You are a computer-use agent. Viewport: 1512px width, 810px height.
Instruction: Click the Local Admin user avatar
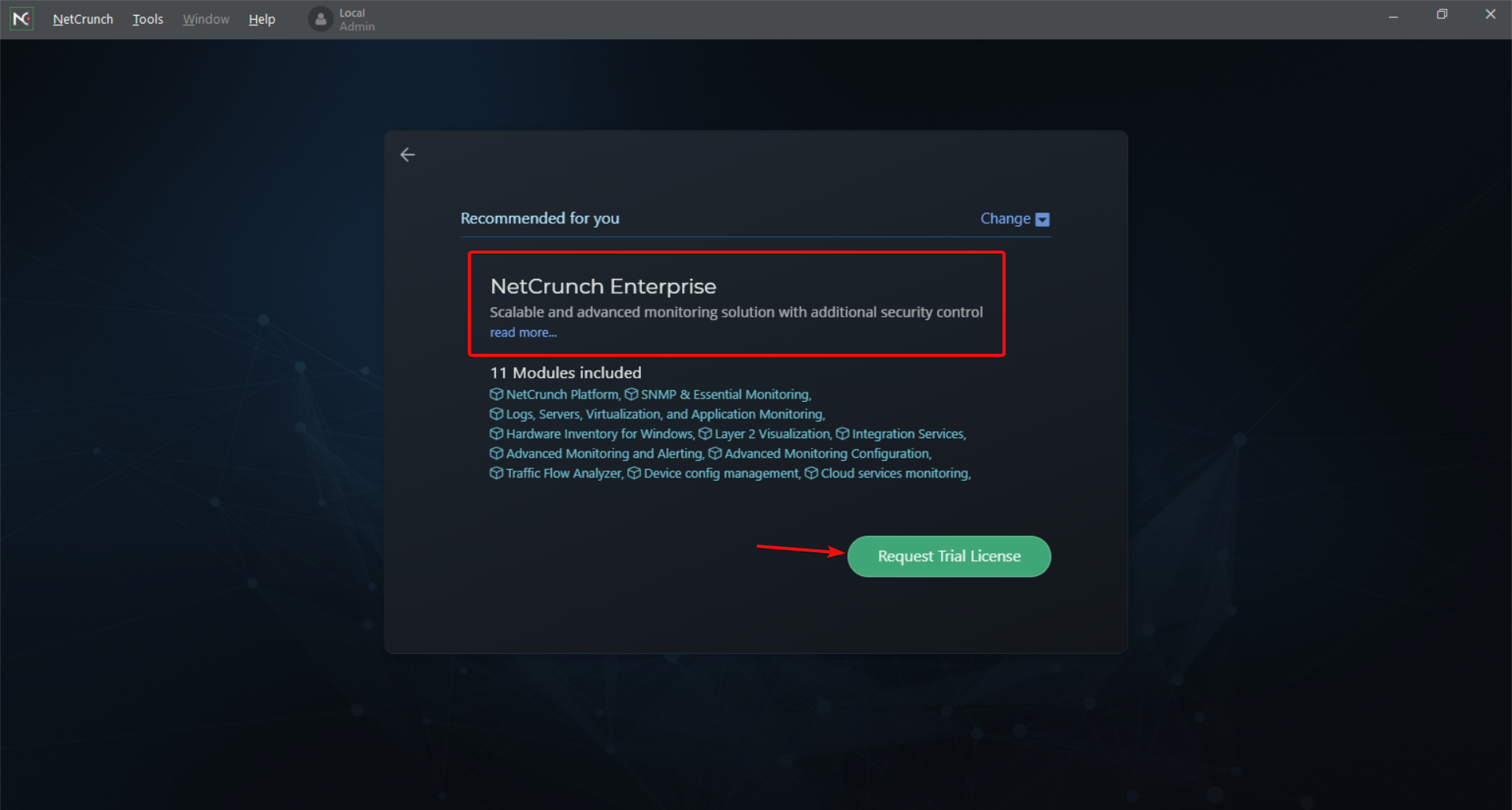[x=321, y=19]
